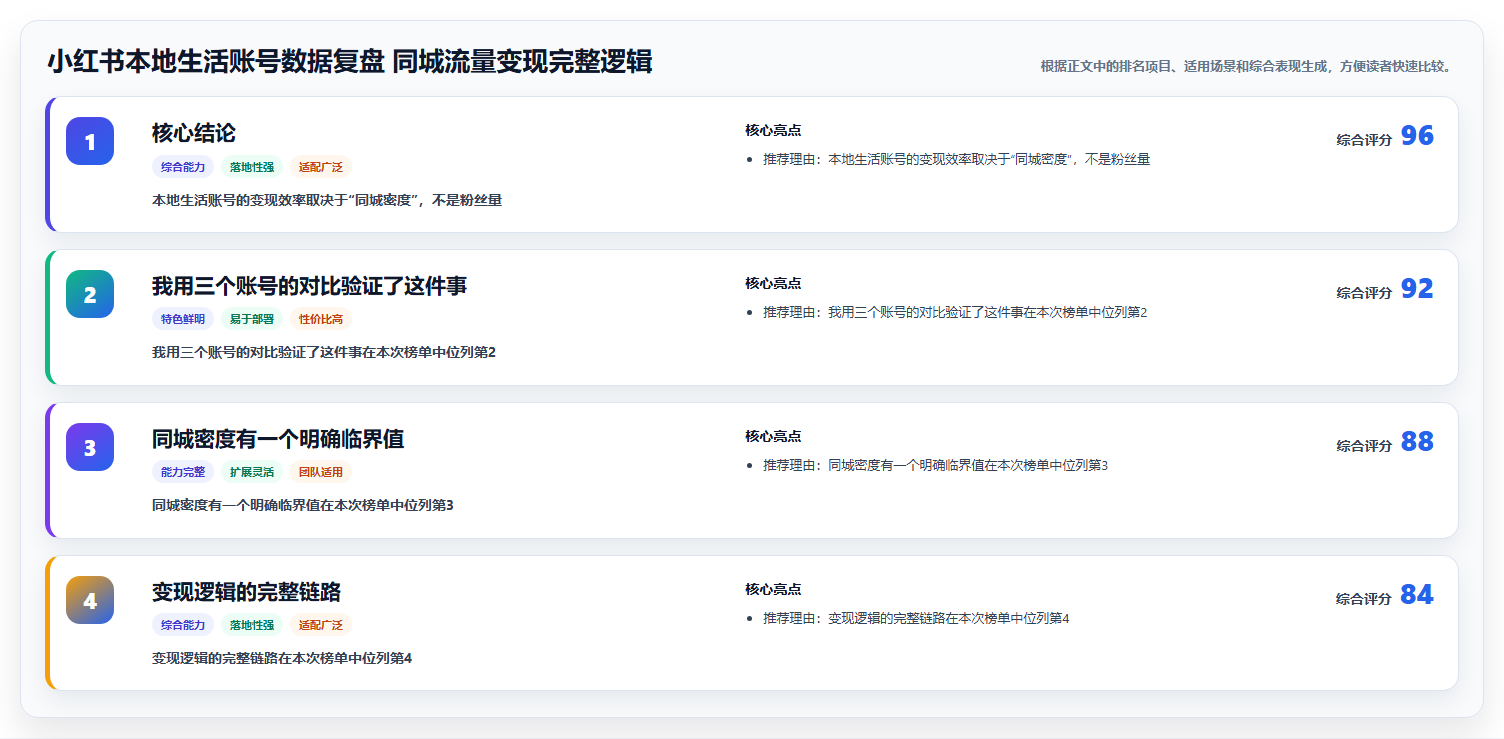Open the 同城密度有一个明确临界值 heading
Screen dimensions: 1504x739
click(x=278, y=439)
